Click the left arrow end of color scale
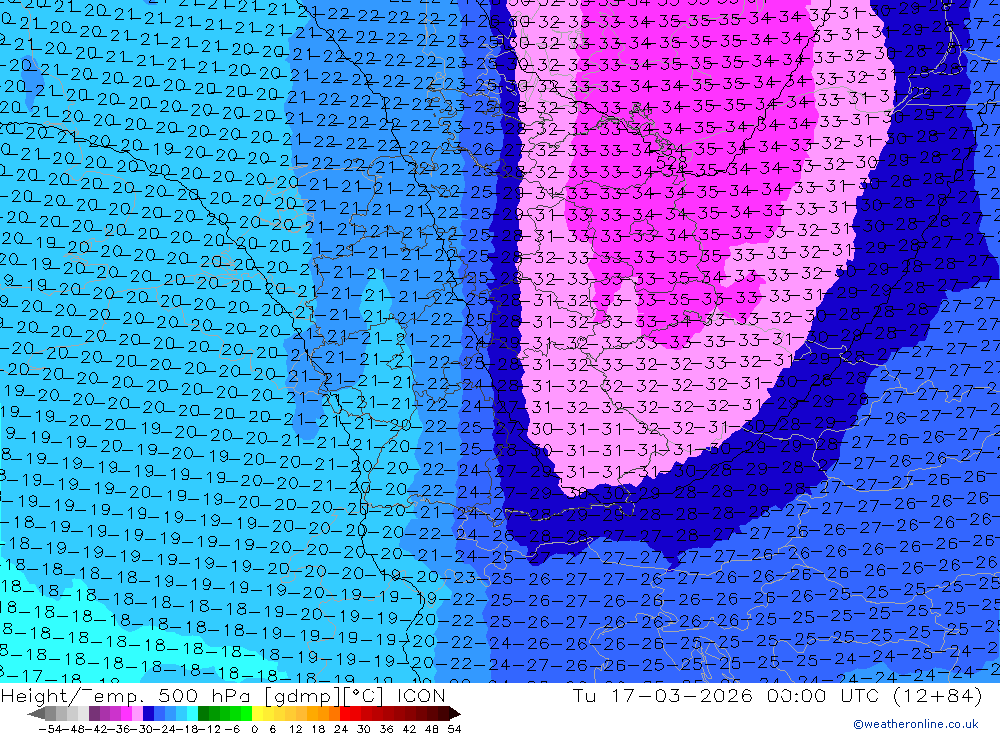Screen dimensions: 1000x733 point(36,714)
